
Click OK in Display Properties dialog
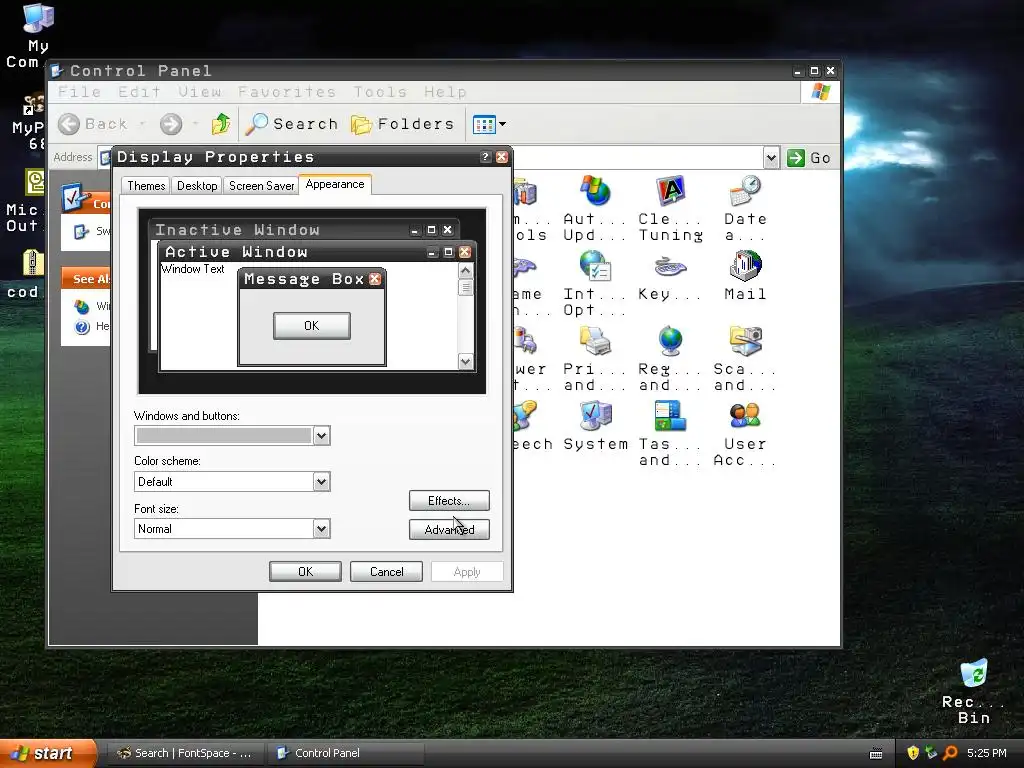tap(305, 571)
